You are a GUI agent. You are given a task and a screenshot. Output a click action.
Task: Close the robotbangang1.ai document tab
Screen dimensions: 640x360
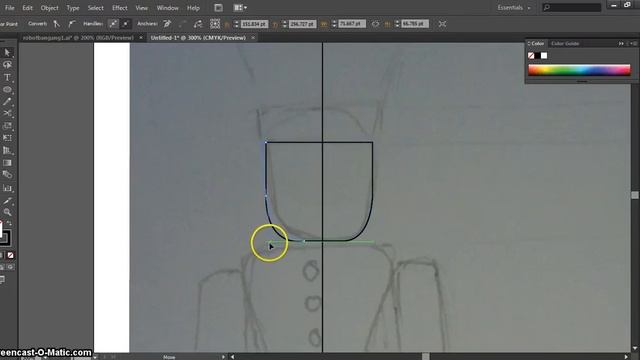tap(141, 38)
